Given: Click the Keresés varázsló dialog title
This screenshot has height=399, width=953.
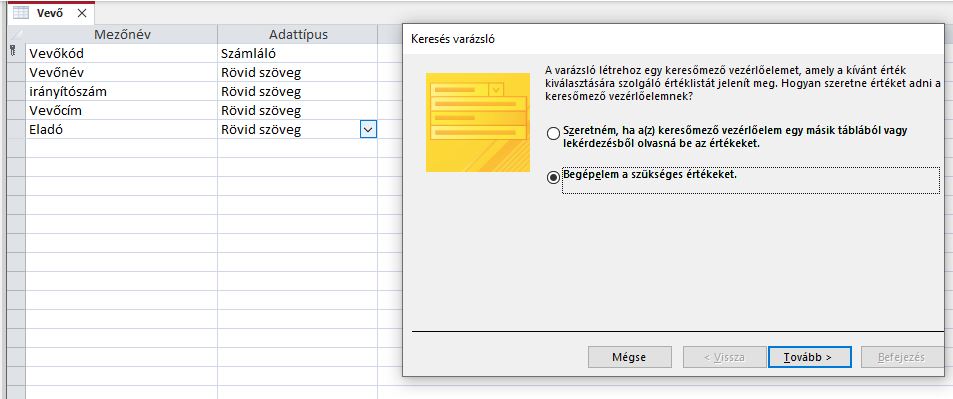Looking at the screenshot, I should [x=453, y=40].
